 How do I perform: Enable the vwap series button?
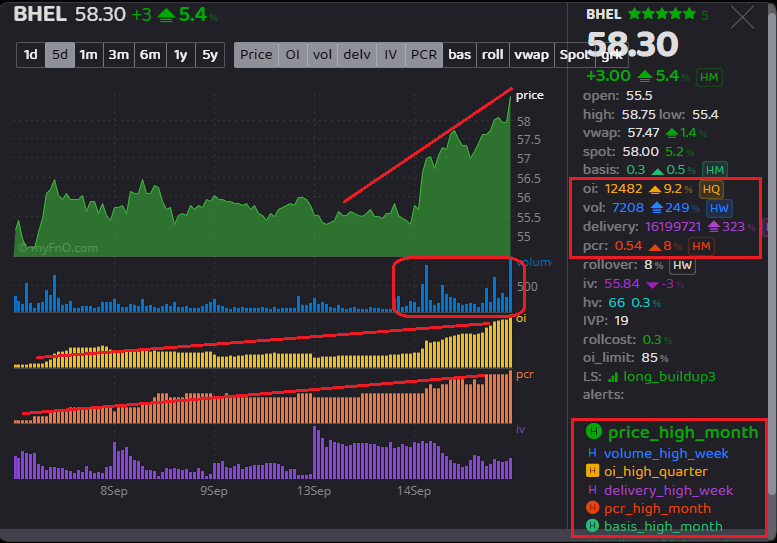coord(531,54)
